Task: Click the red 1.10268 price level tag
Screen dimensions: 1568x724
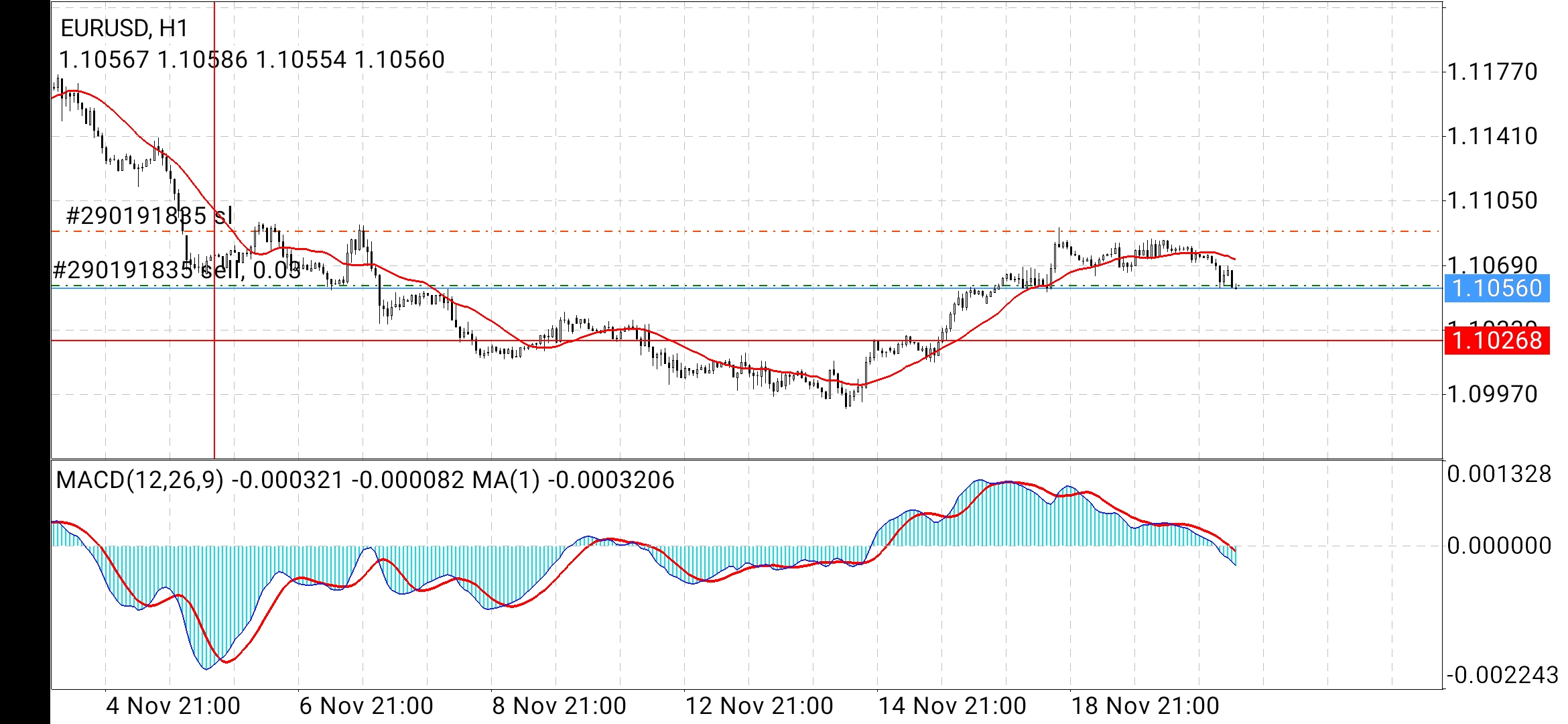Action: (1497, 341)
